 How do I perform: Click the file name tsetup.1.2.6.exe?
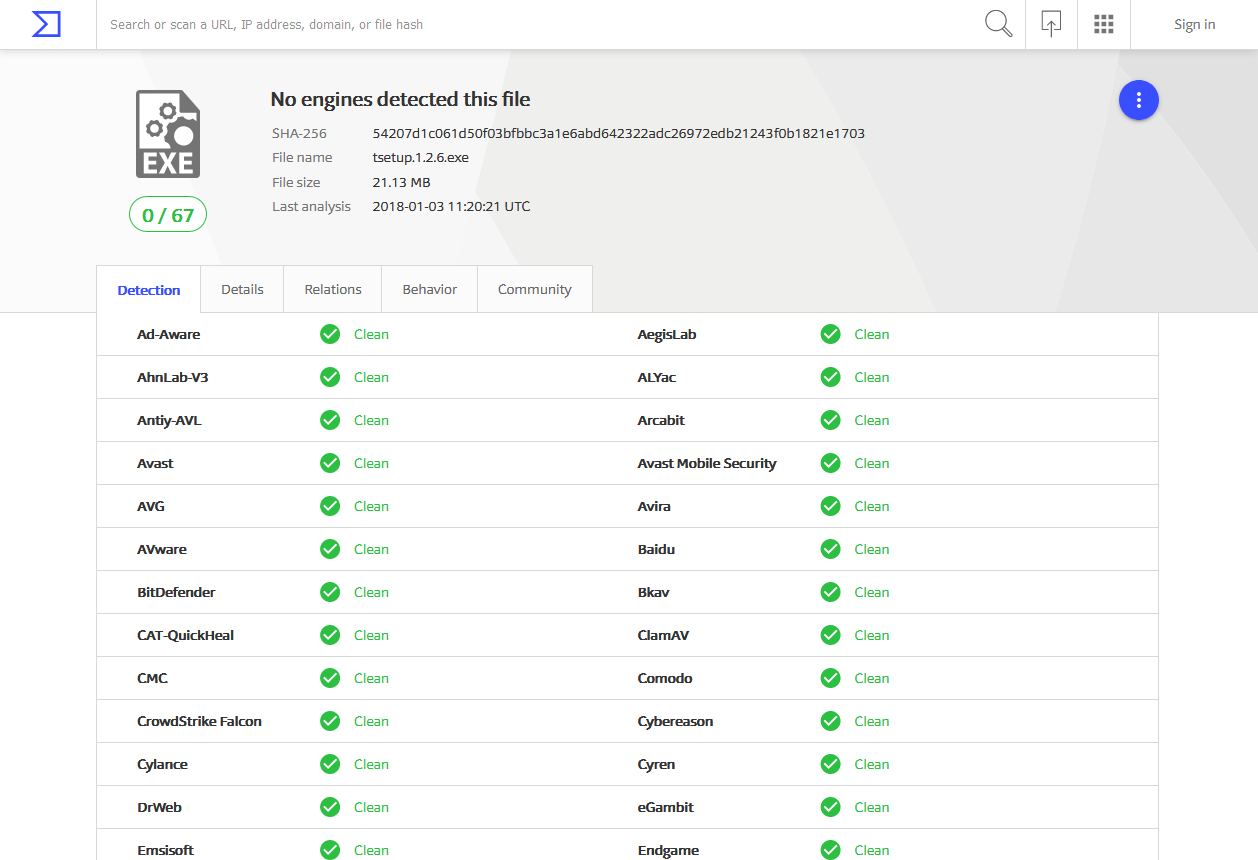pos(420,157)
